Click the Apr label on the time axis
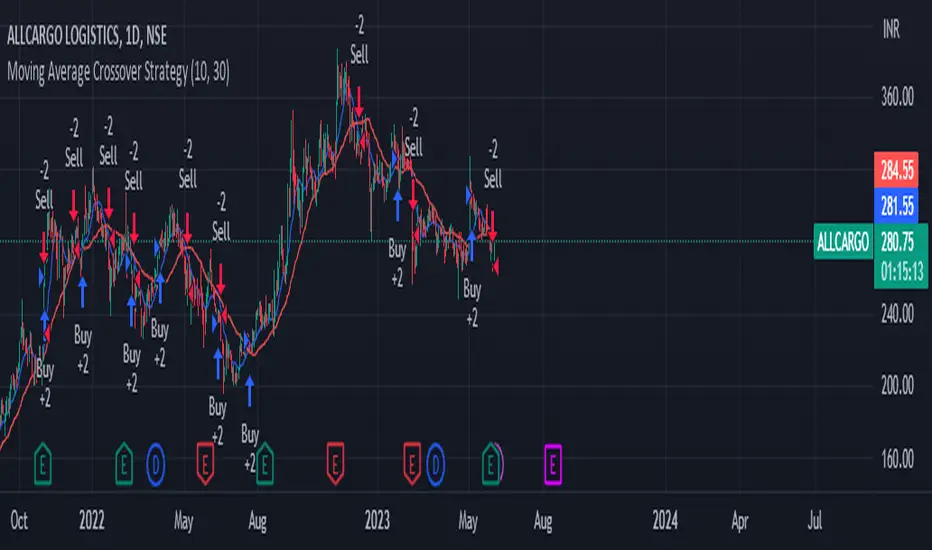The height and width of the screenshot is (550, 932). (x=739, y=521)
